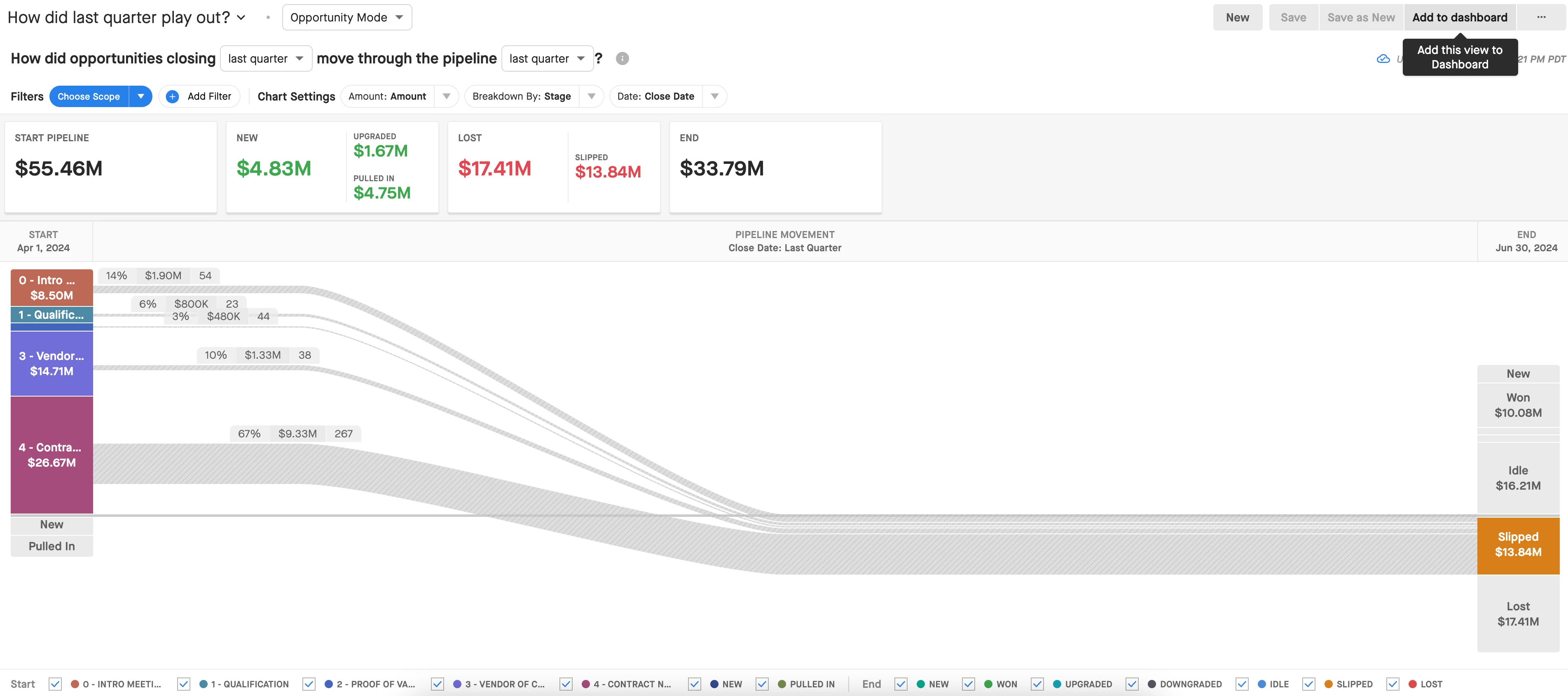Expand the view title chevron
The width and height of the screenshot is (1568, 696).
(x=241, y=18)
